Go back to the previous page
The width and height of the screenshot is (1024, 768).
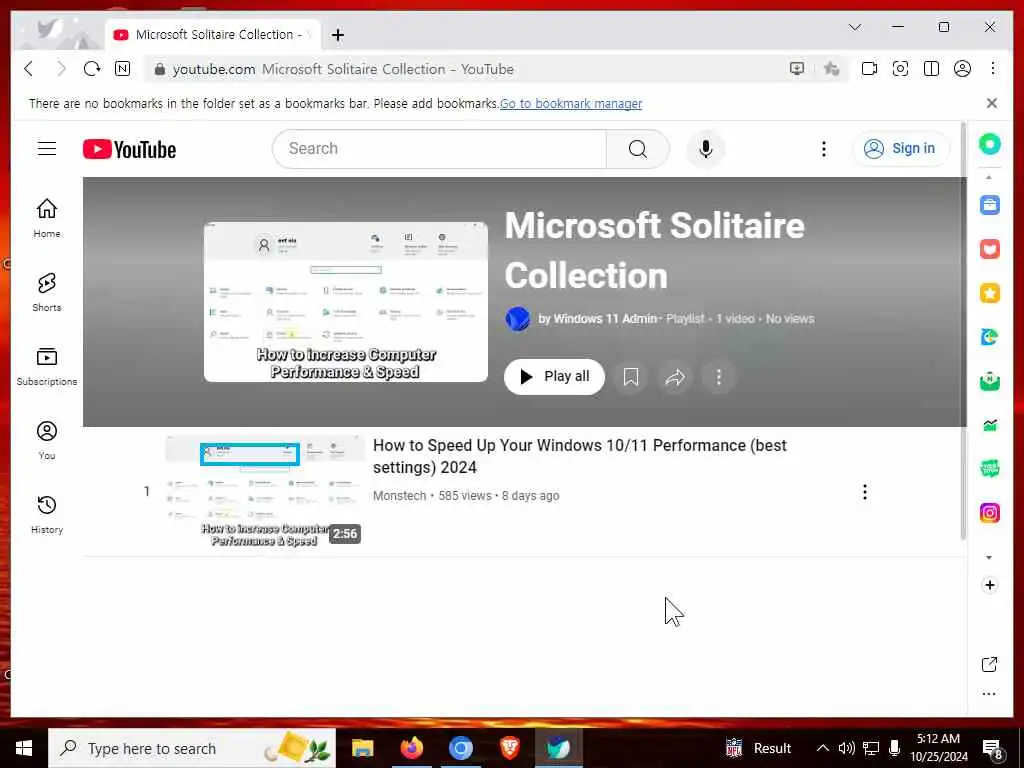point(29,69)
